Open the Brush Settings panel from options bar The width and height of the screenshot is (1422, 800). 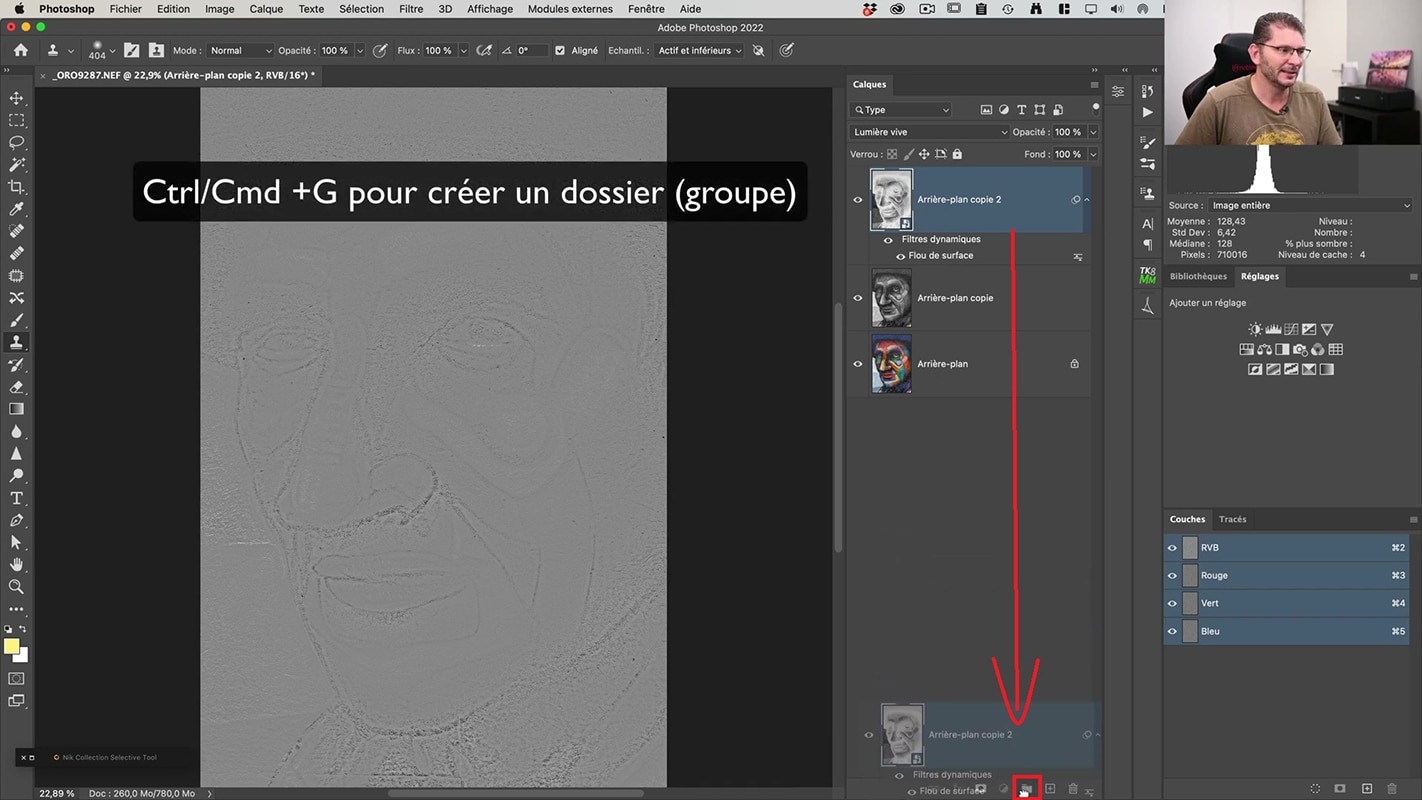pos(131,50)
